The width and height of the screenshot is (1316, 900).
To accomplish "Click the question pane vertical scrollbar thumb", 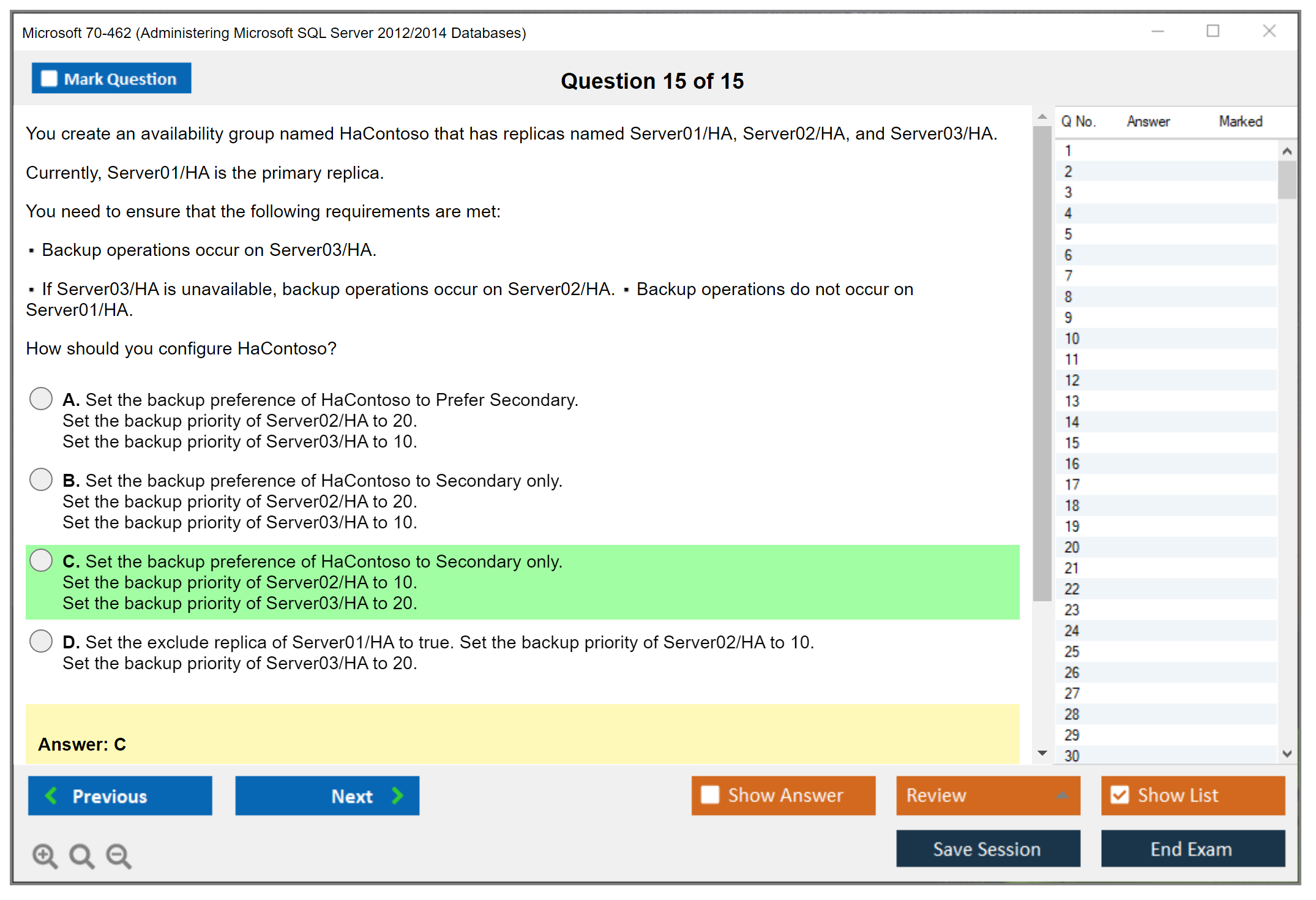I will pyautogui.click(x=1042, y=364).
